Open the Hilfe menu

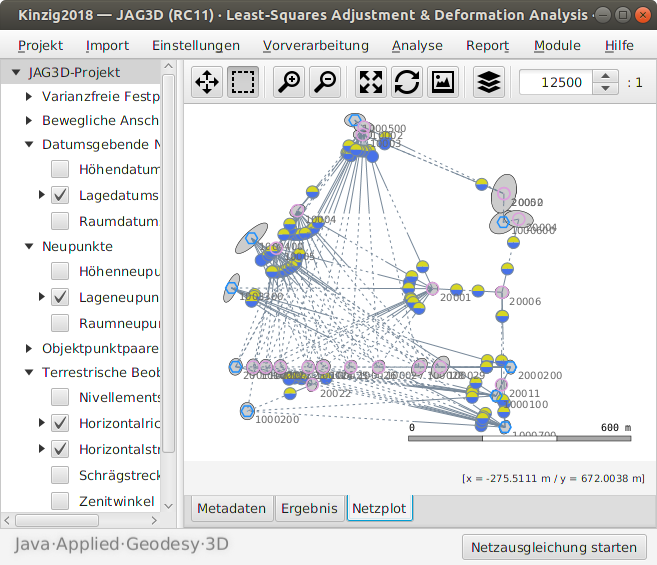[x=619, y=45]
